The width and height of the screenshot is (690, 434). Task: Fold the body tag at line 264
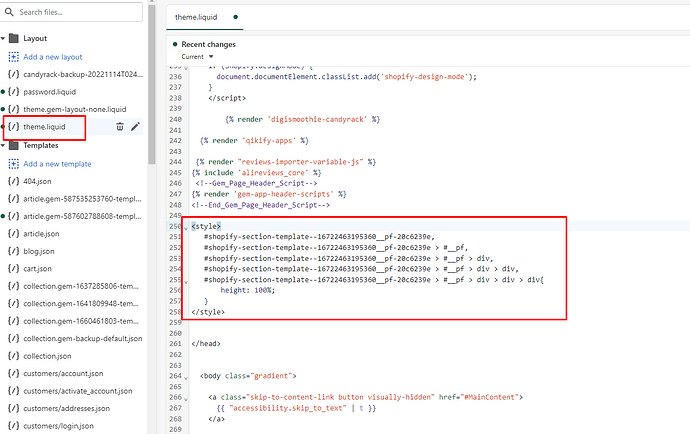[x=186, y=377]
